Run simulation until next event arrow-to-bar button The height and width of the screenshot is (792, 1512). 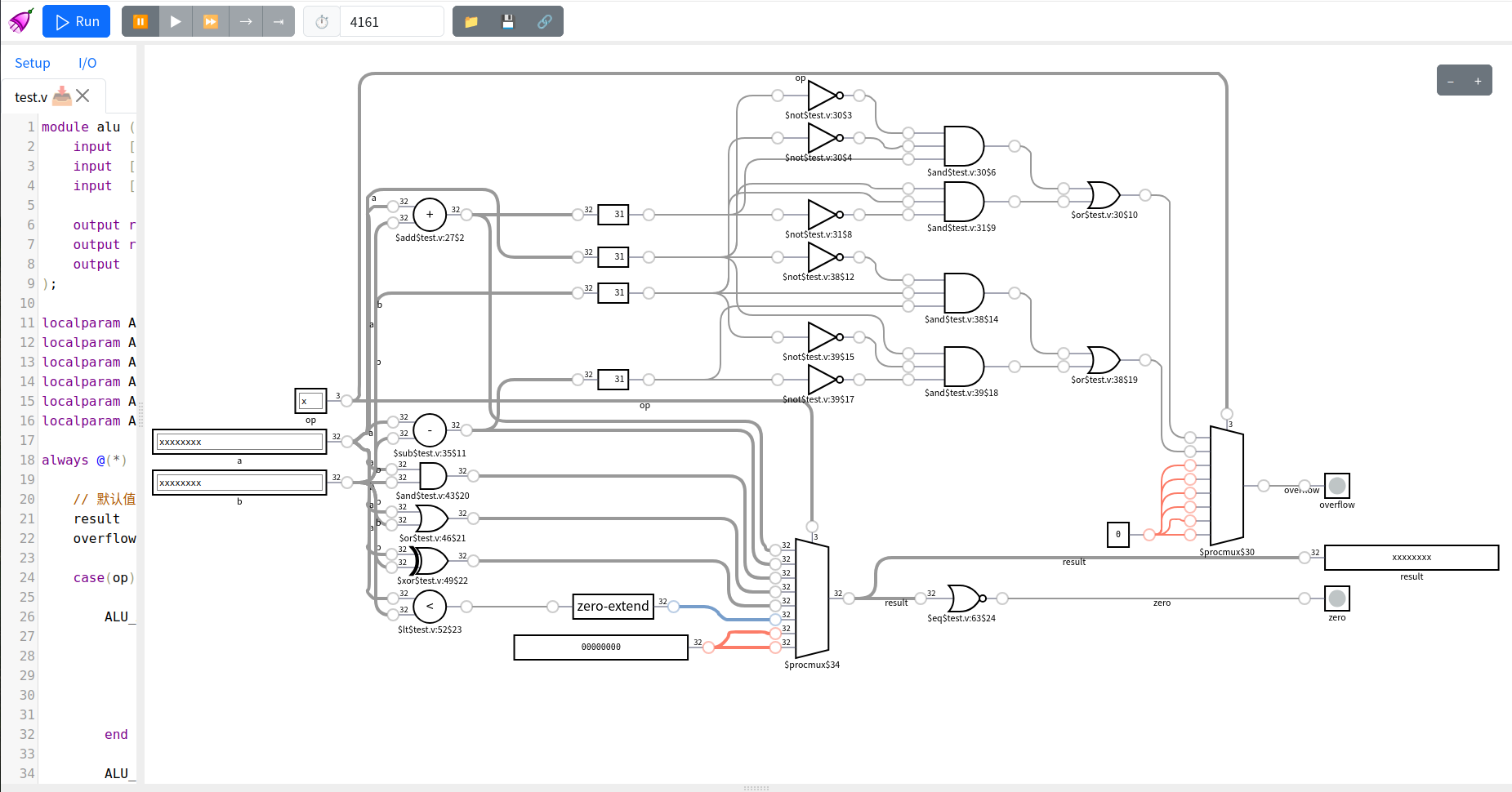(279, 22)
